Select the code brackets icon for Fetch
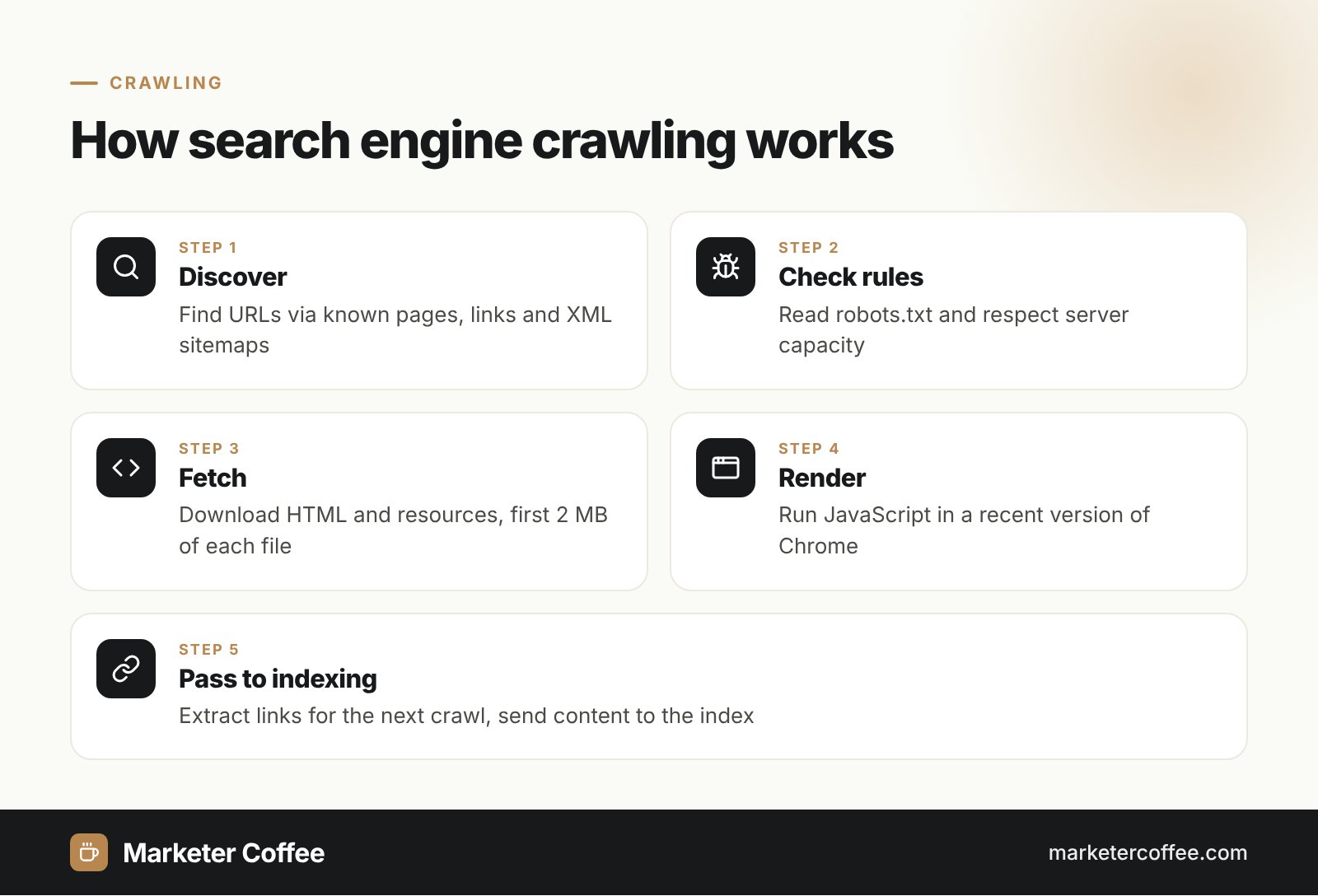This screenshot has height=896, width=1318. [126, 468]
